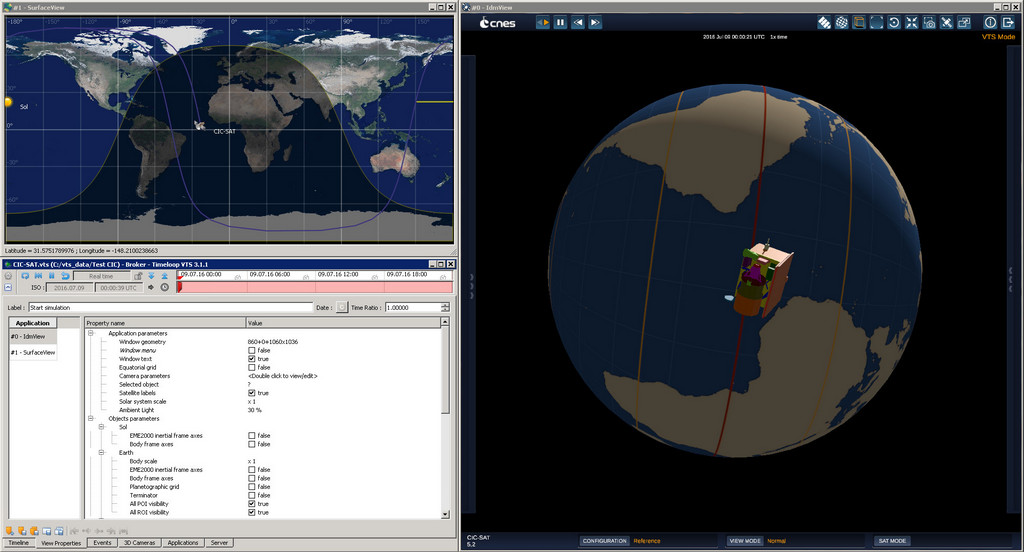Click the exit icon in the IdmView toolbar
The height and width of the screenshot is (552, 1024).
pos(1007,22)
